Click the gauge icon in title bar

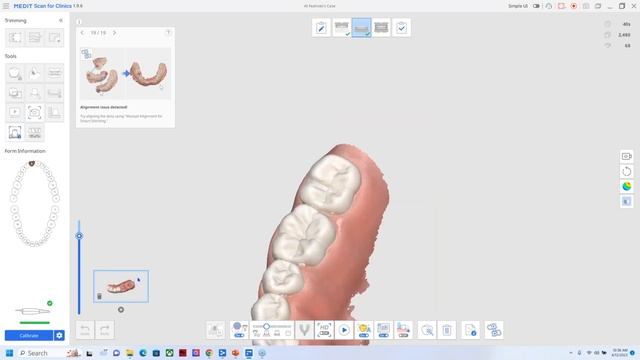tap(549, 6)
